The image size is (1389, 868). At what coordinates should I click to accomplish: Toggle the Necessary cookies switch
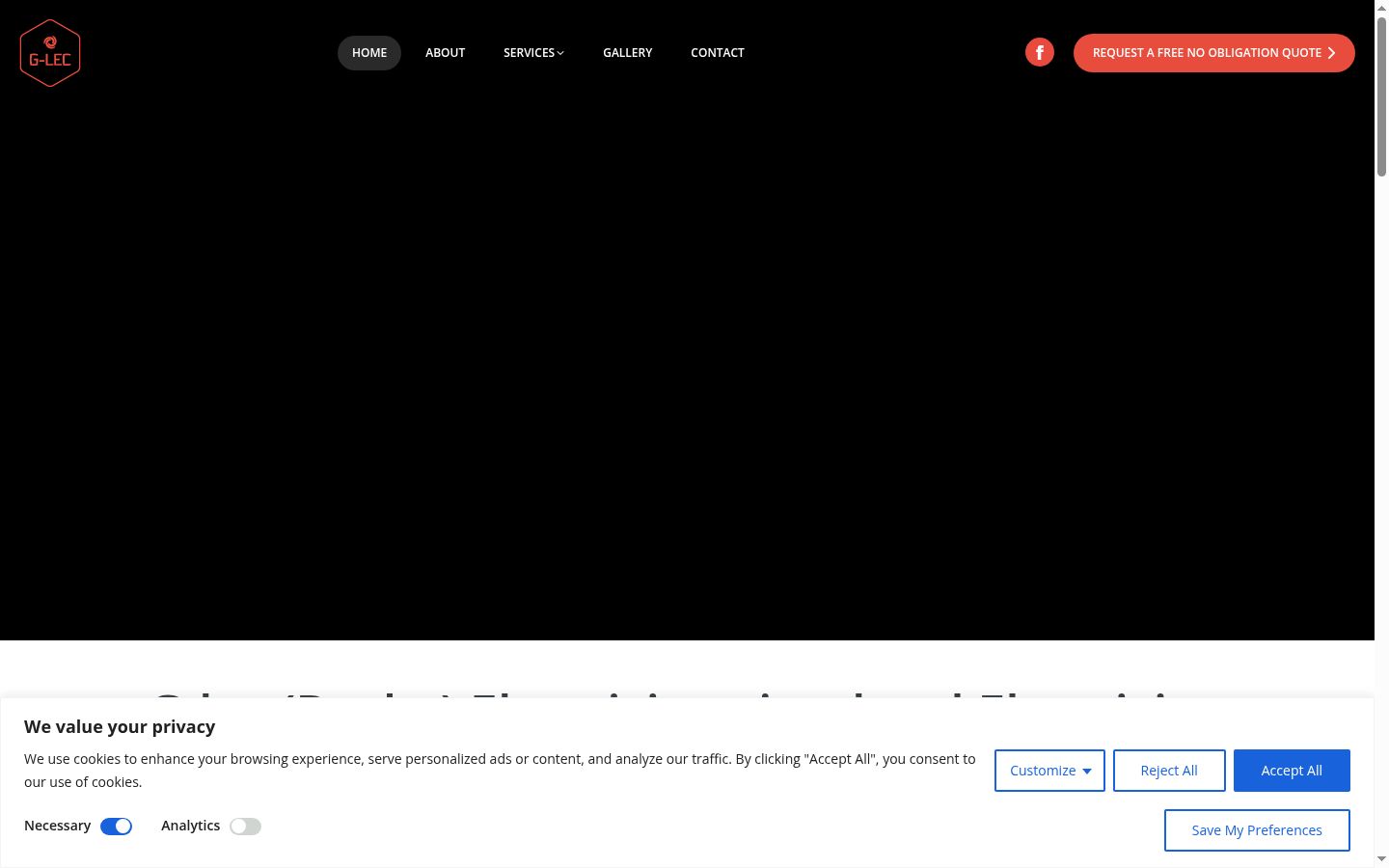[116, 827]
